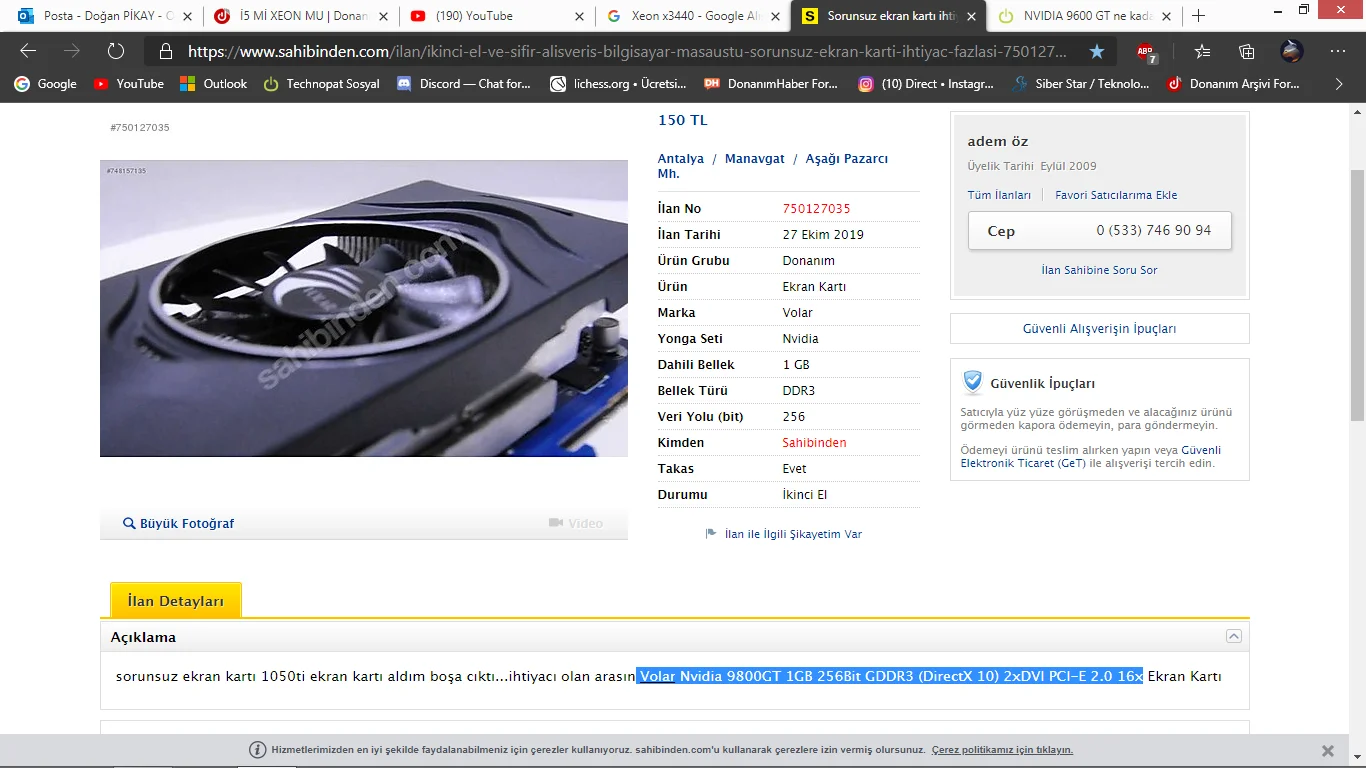Click the Ürün value Ekran Kartı

814,287
